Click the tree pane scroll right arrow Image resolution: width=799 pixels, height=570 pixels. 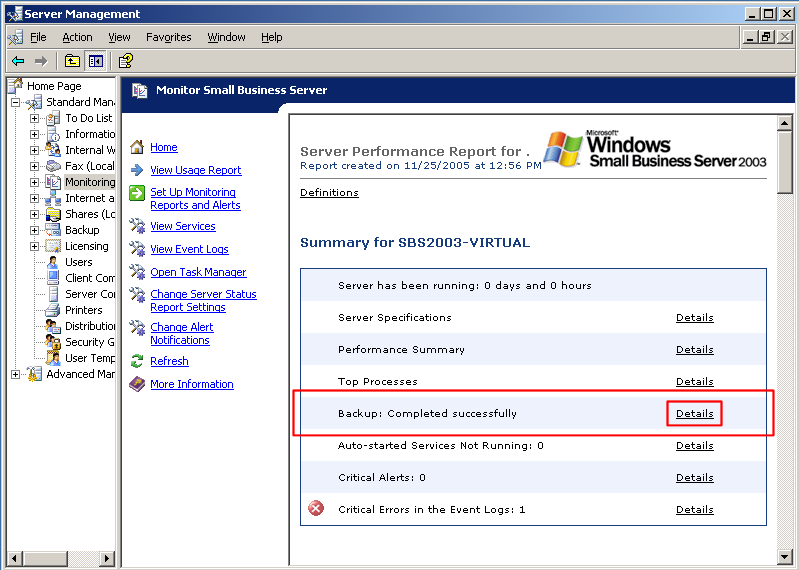[106, 558]
